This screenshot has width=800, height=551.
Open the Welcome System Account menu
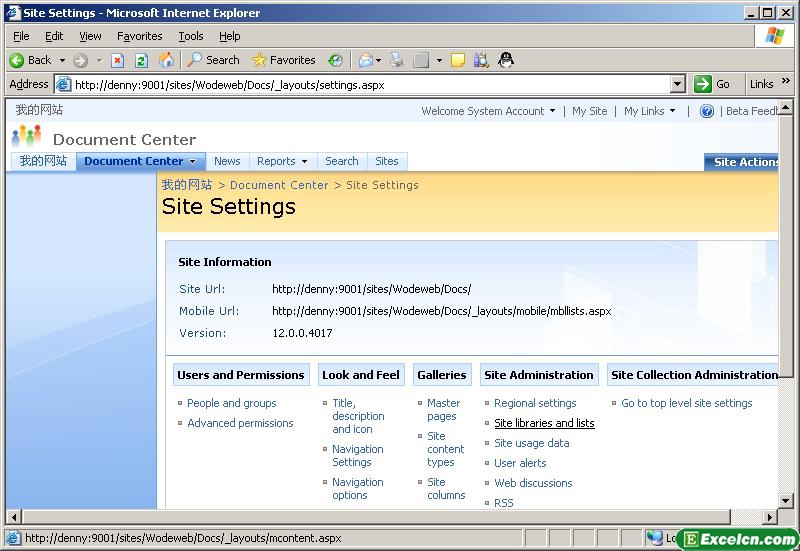(488, 111)
